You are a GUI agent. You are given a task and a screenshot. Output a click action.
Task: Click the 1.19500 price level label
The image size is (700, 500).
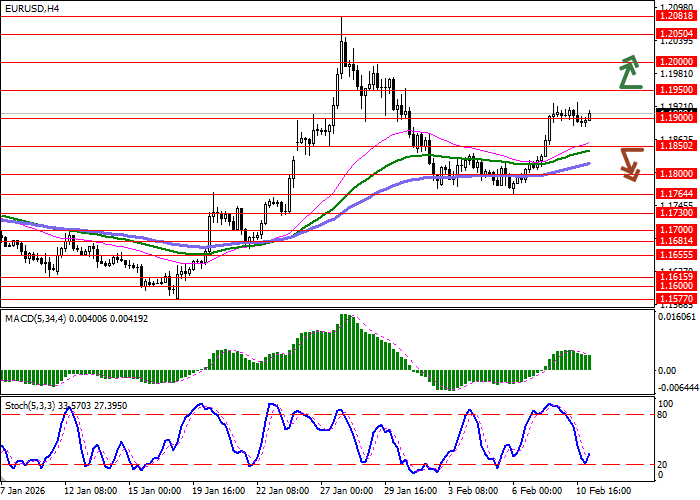click(677, 89)
